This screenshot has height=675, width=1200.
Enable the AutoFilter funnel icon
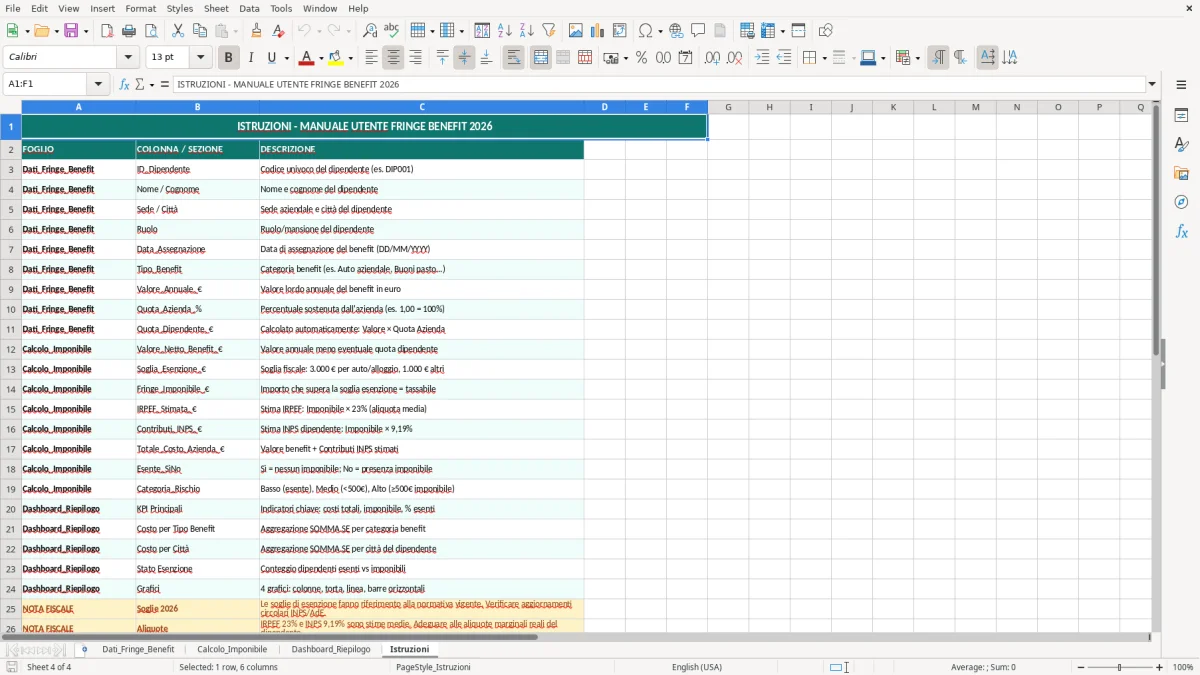(549, 31)
